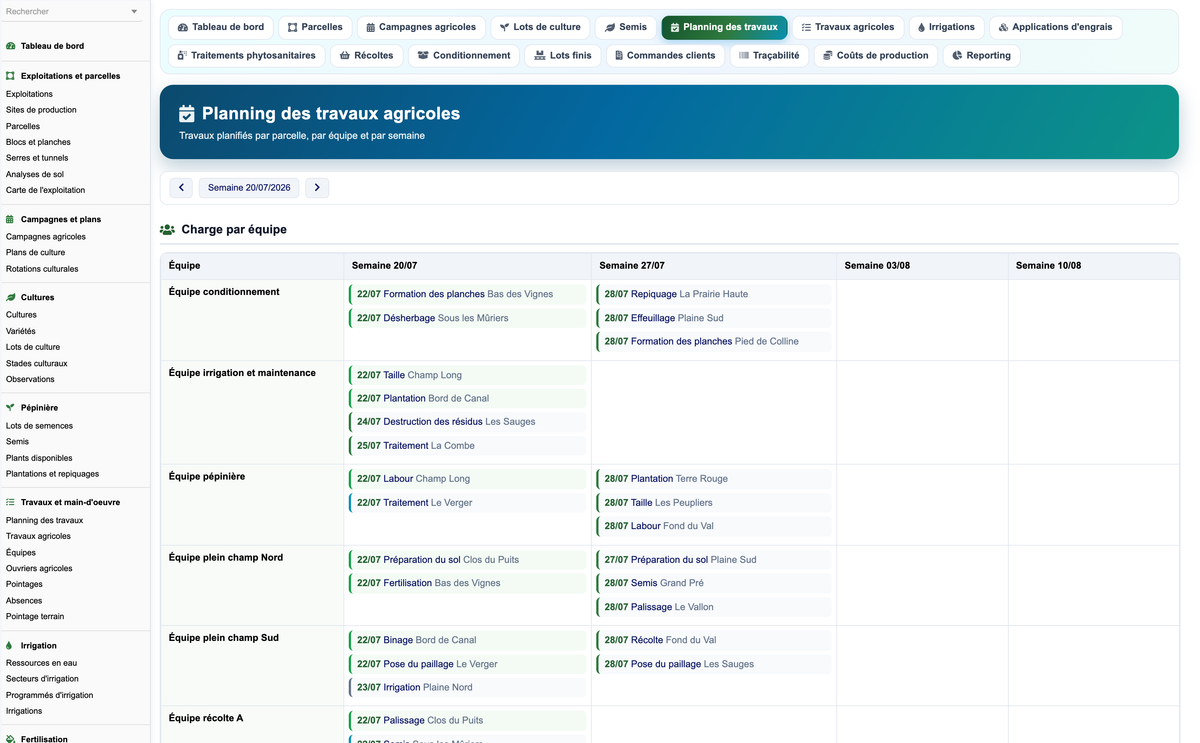1200x743 pixels.
Task: Go to previous week with left chevron
Action: [181, 188]
